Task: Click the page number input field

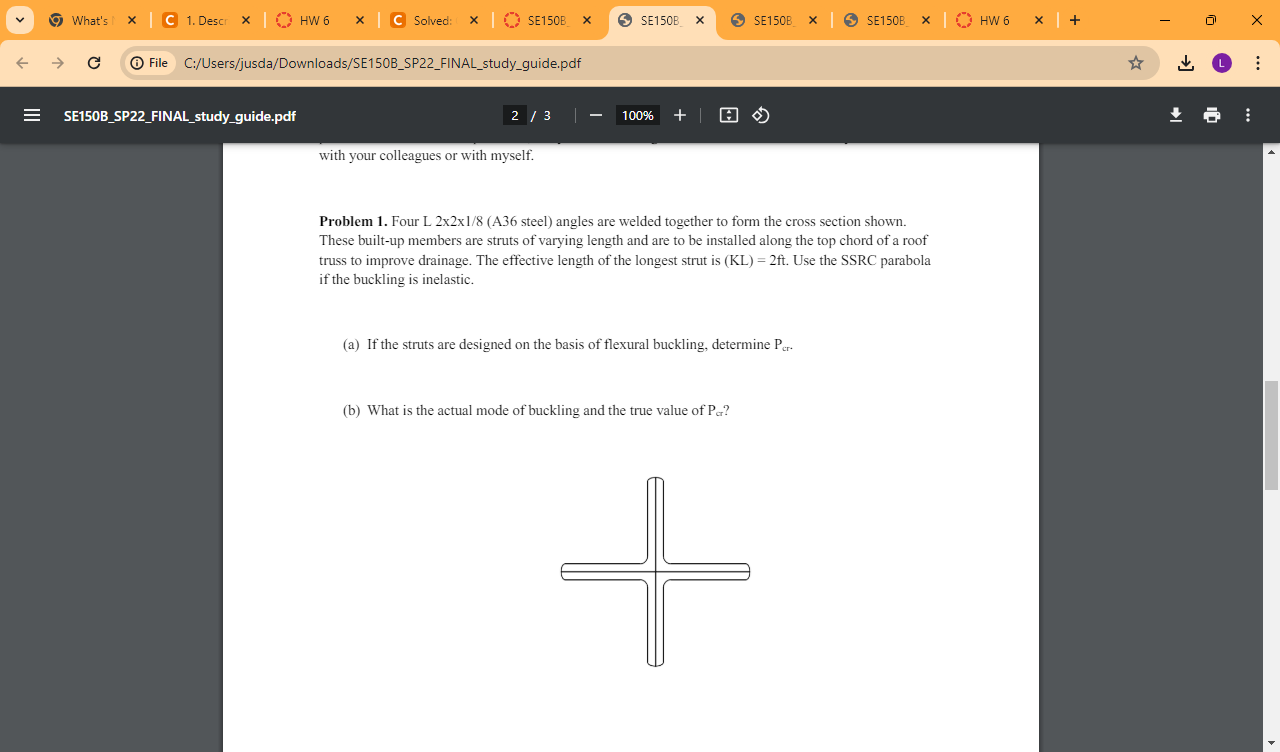Action: coord(515,115)
